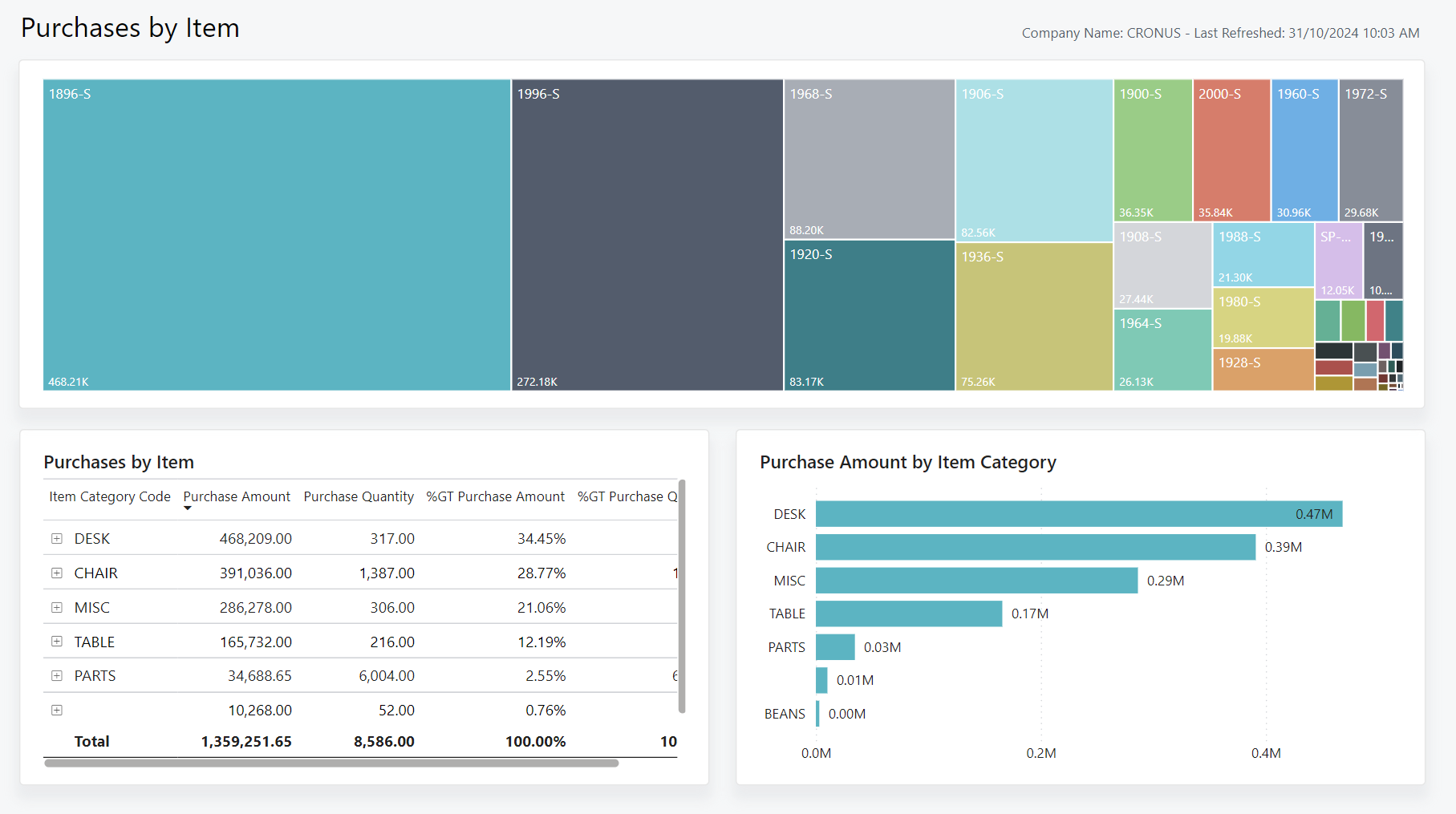Select the 1906-S treemap tile
This screenshot has height=814, width=1456.
click(x=1034, y=160)
